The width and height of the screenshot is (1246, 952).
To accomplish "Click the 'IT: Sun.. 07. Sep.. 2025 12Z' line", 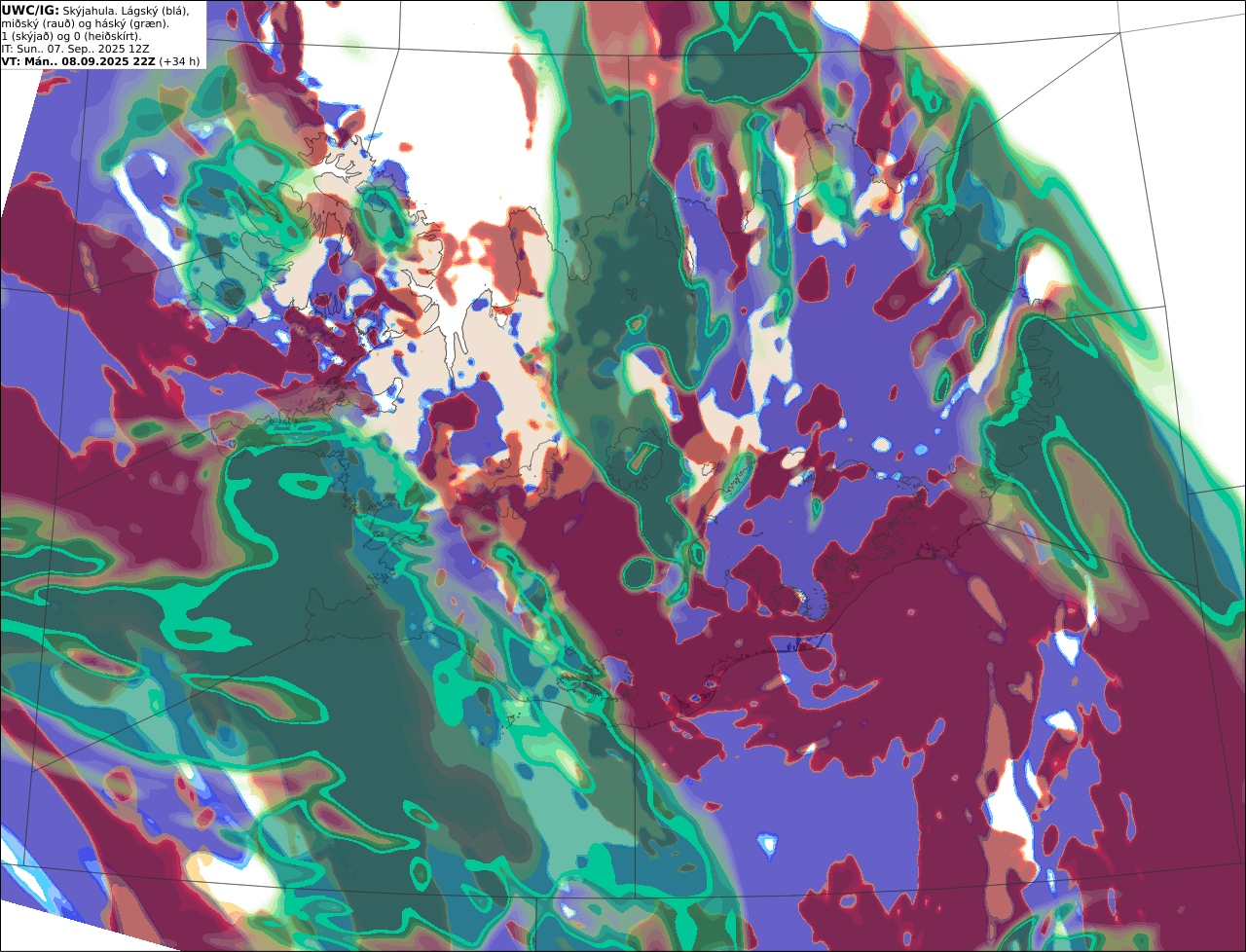I will [x=76, y=48].
